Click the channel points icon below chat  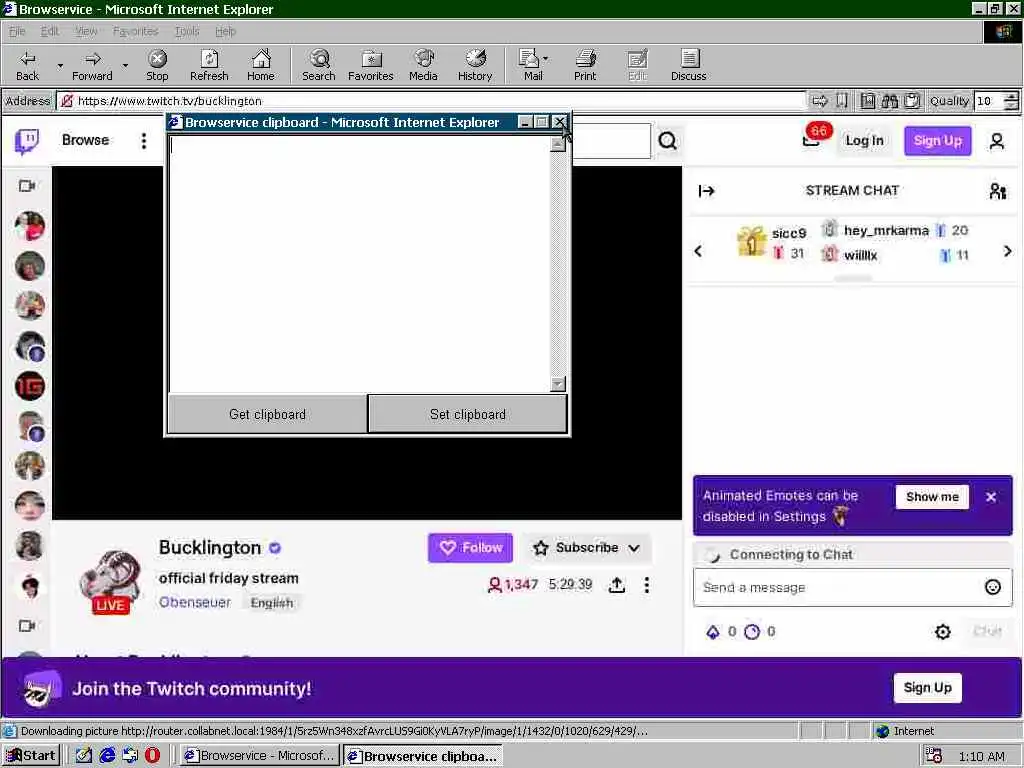(x=752, y=632)
